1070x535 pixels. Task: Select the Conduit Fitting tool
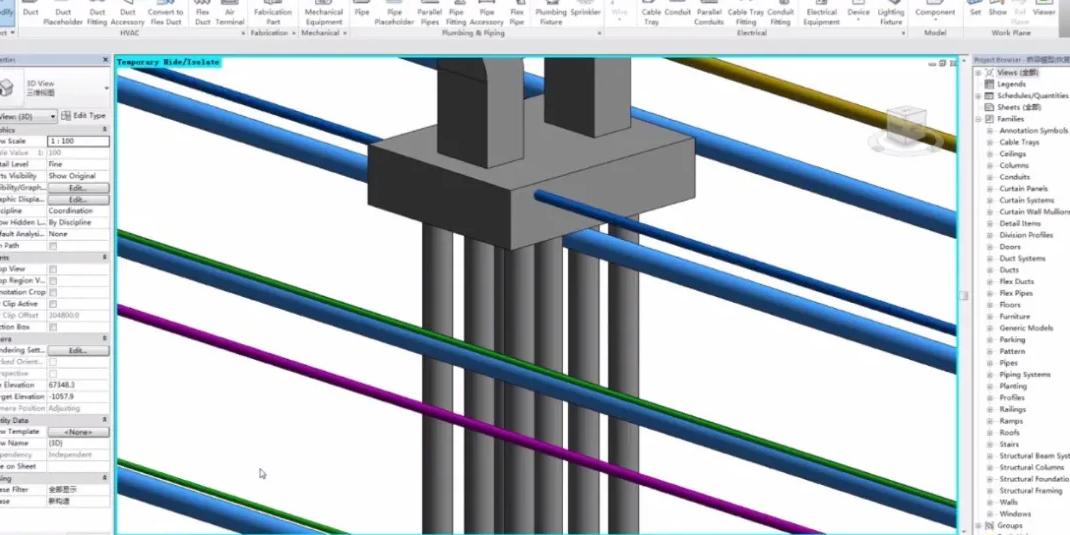point(780,12)
